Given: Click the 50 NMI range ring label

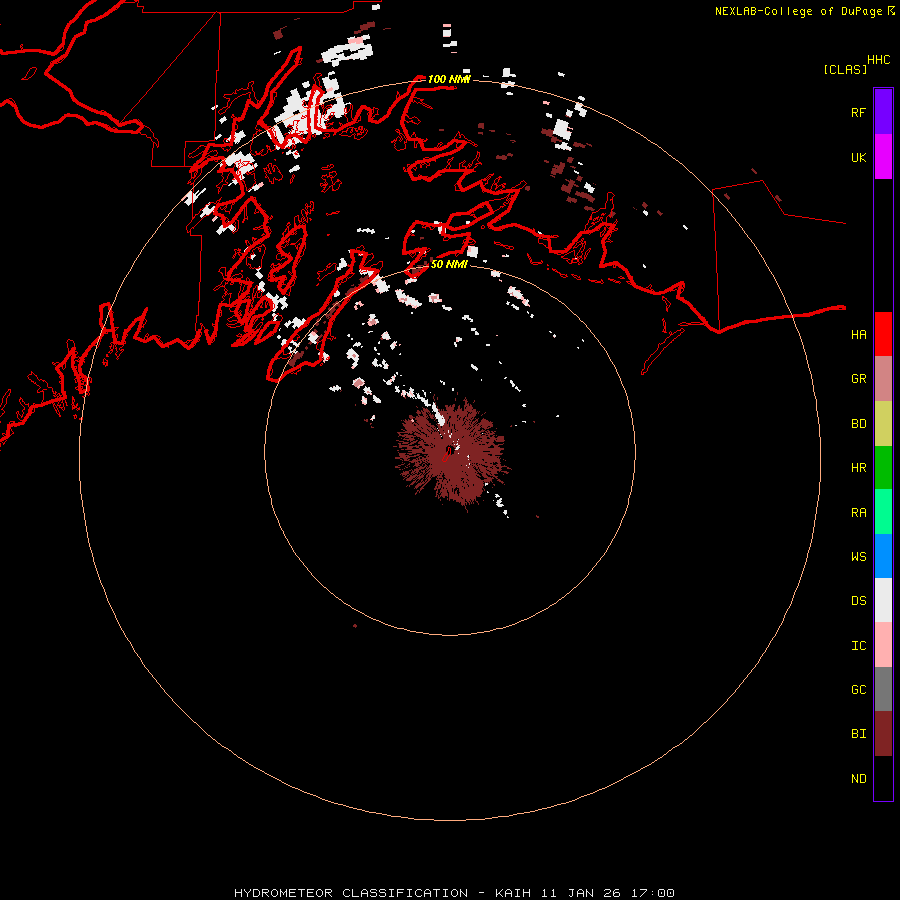Looking at the screenshot, I should click(449, 264).
